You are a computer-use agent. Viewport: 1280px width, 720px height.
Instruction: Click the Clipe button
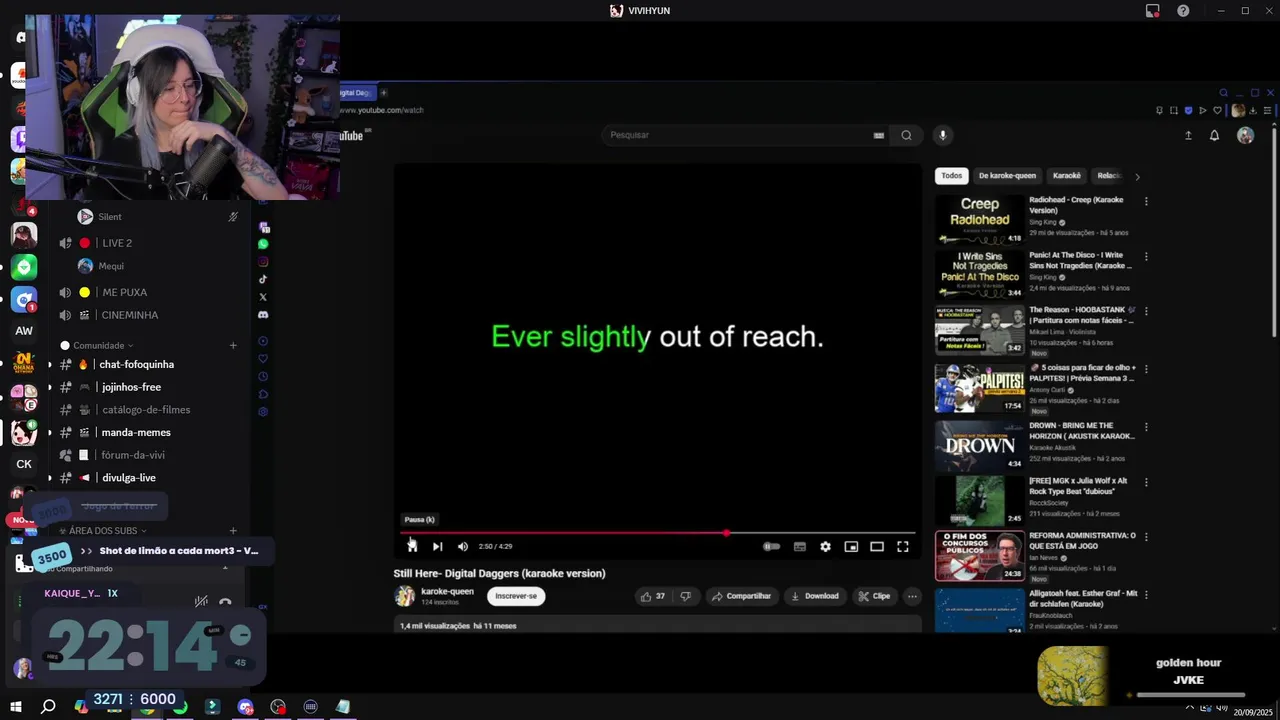coord(874,596)
